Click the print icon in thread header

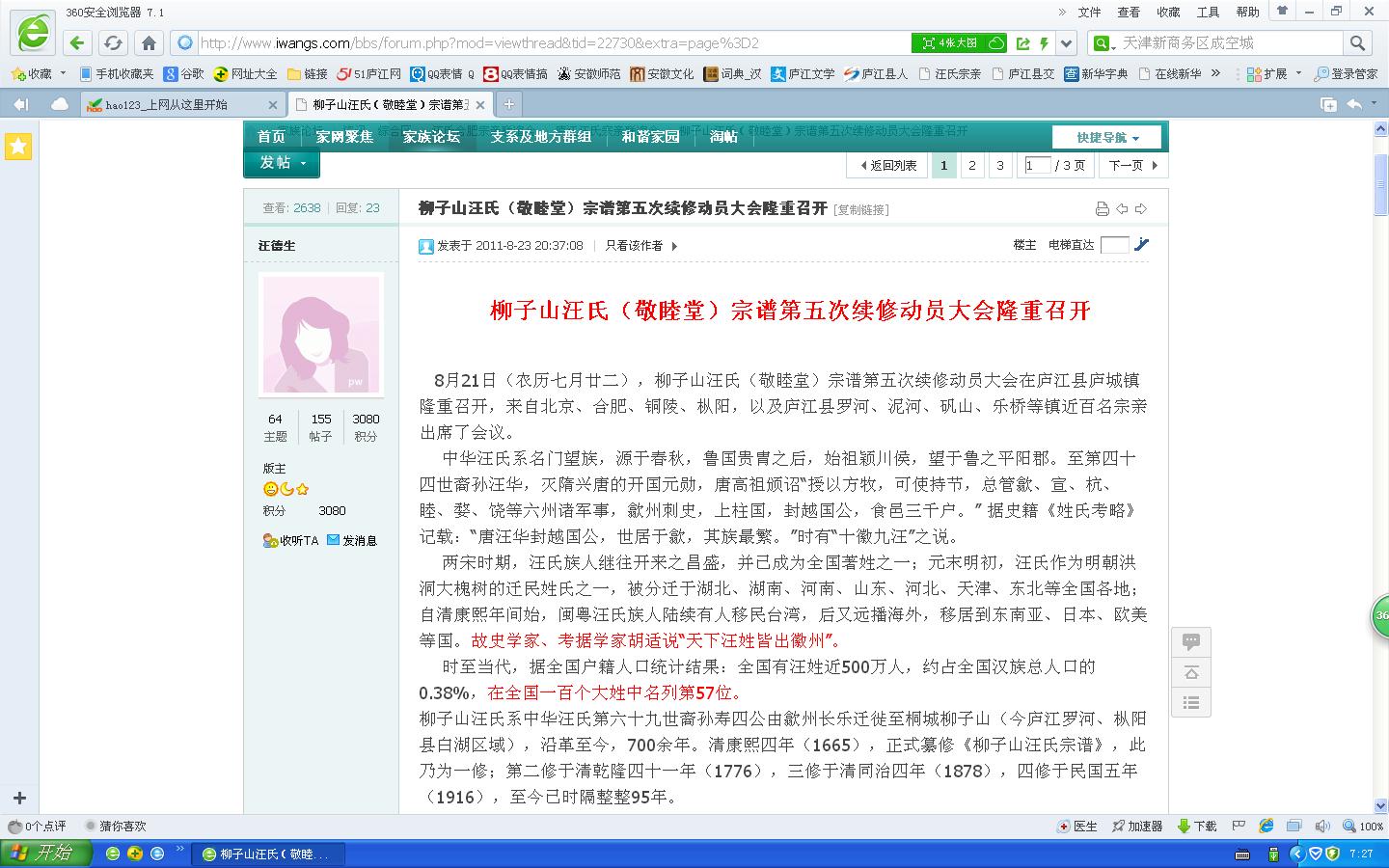click(x=1102, y=209)
